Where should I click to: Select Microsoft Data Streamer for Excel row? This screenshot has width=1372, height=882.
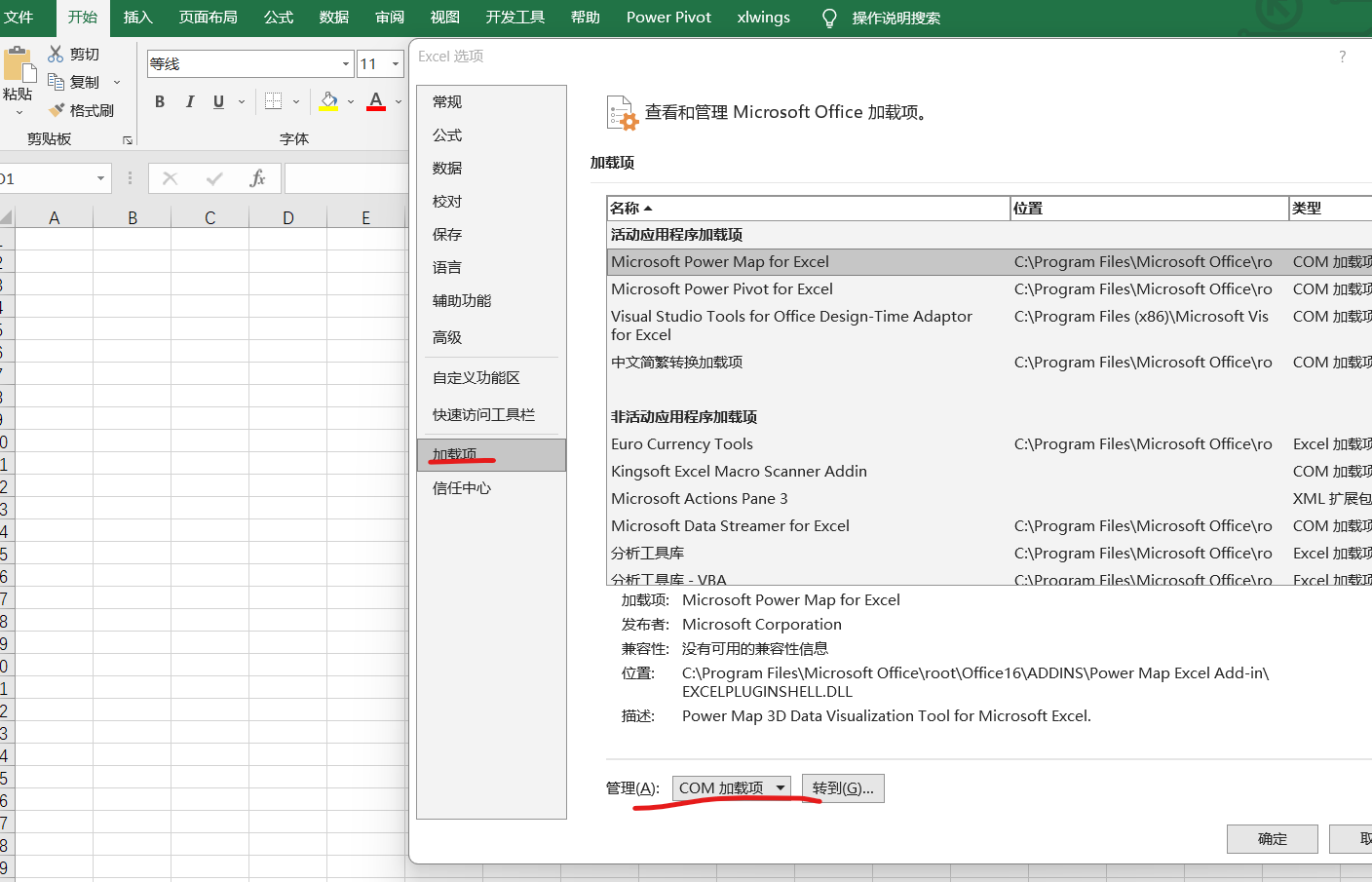989,526
